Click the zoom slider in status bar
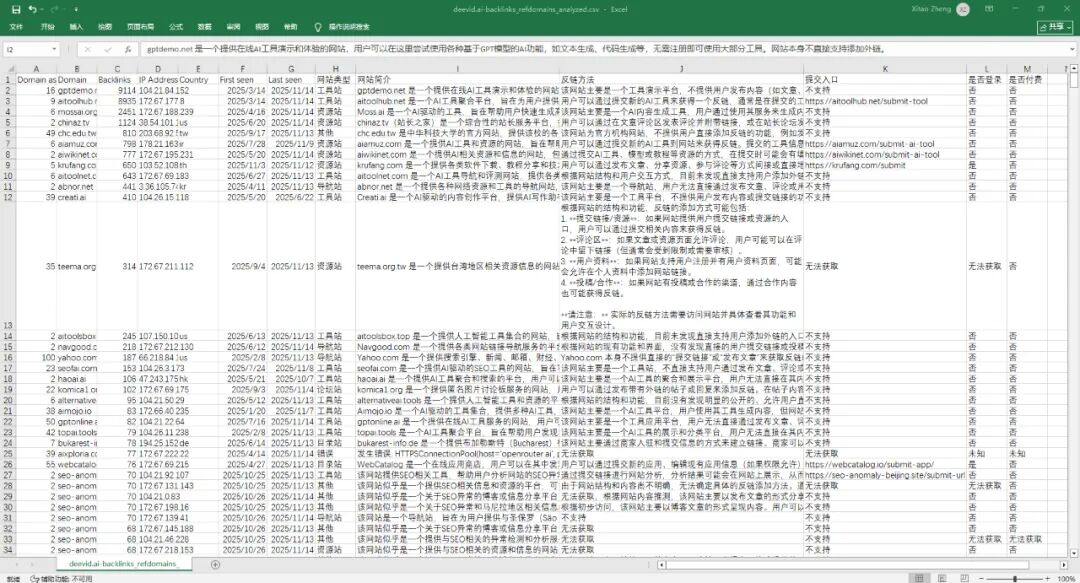This screenshot has height=583, width=1080. 1014,578
